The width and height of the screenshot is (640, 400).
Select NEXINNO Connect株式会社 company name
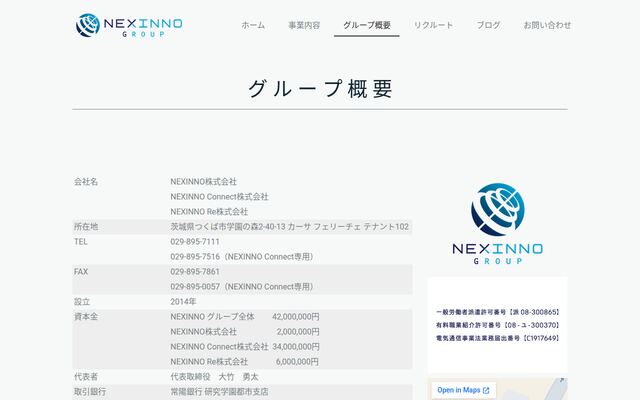pyautogui.click(x=219, y=197)
